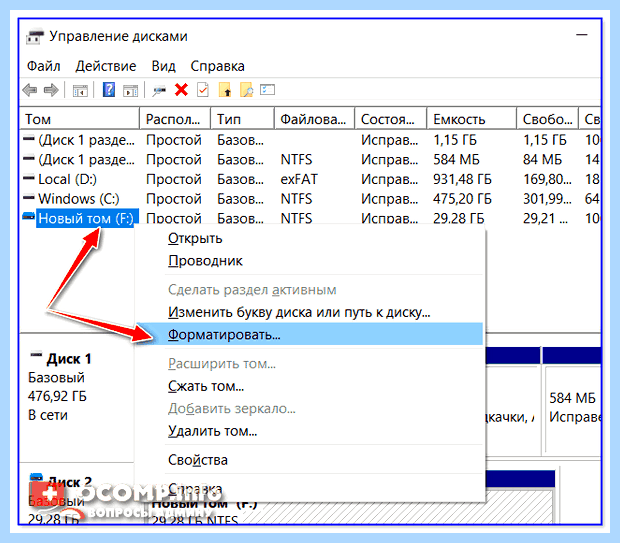
Task: Sort by the Распол... column header
Action: [175, 119]
